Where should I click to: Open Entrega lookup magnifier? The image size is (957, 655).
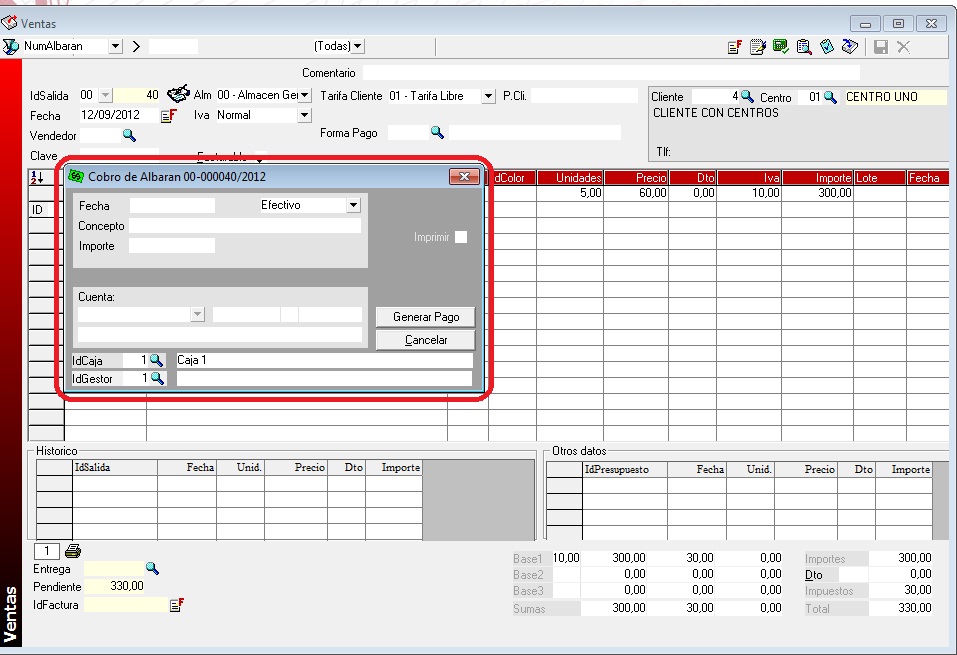[152, 568]
